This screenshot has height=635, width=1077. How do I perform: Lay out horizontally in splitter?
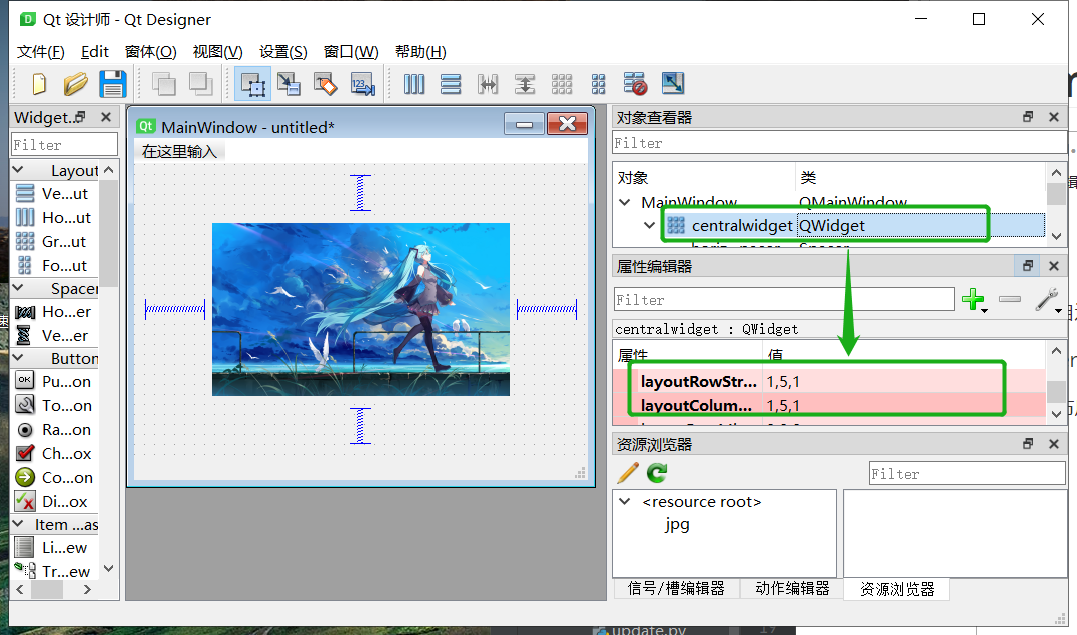tap(488, 84)
